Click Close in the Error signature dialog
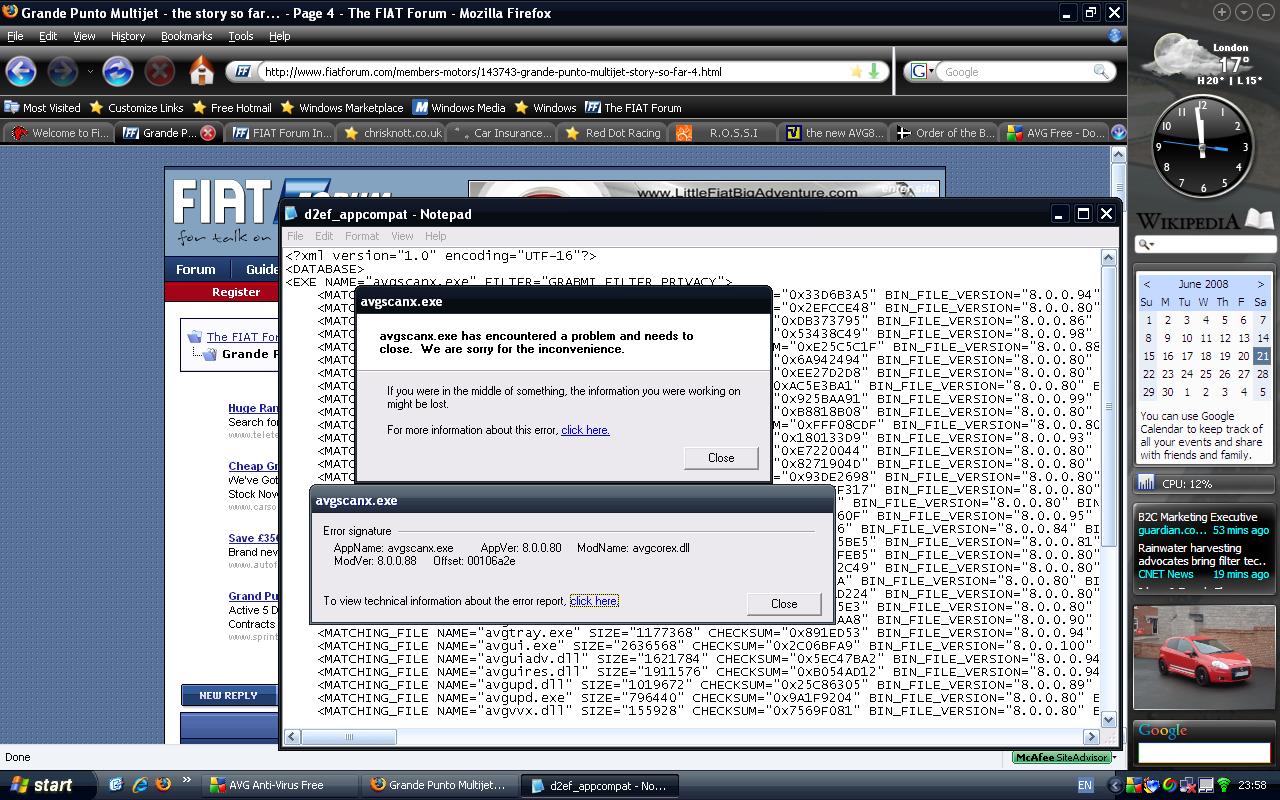The height and width of the screenshot is (800, 1280). tap(784, 604)
